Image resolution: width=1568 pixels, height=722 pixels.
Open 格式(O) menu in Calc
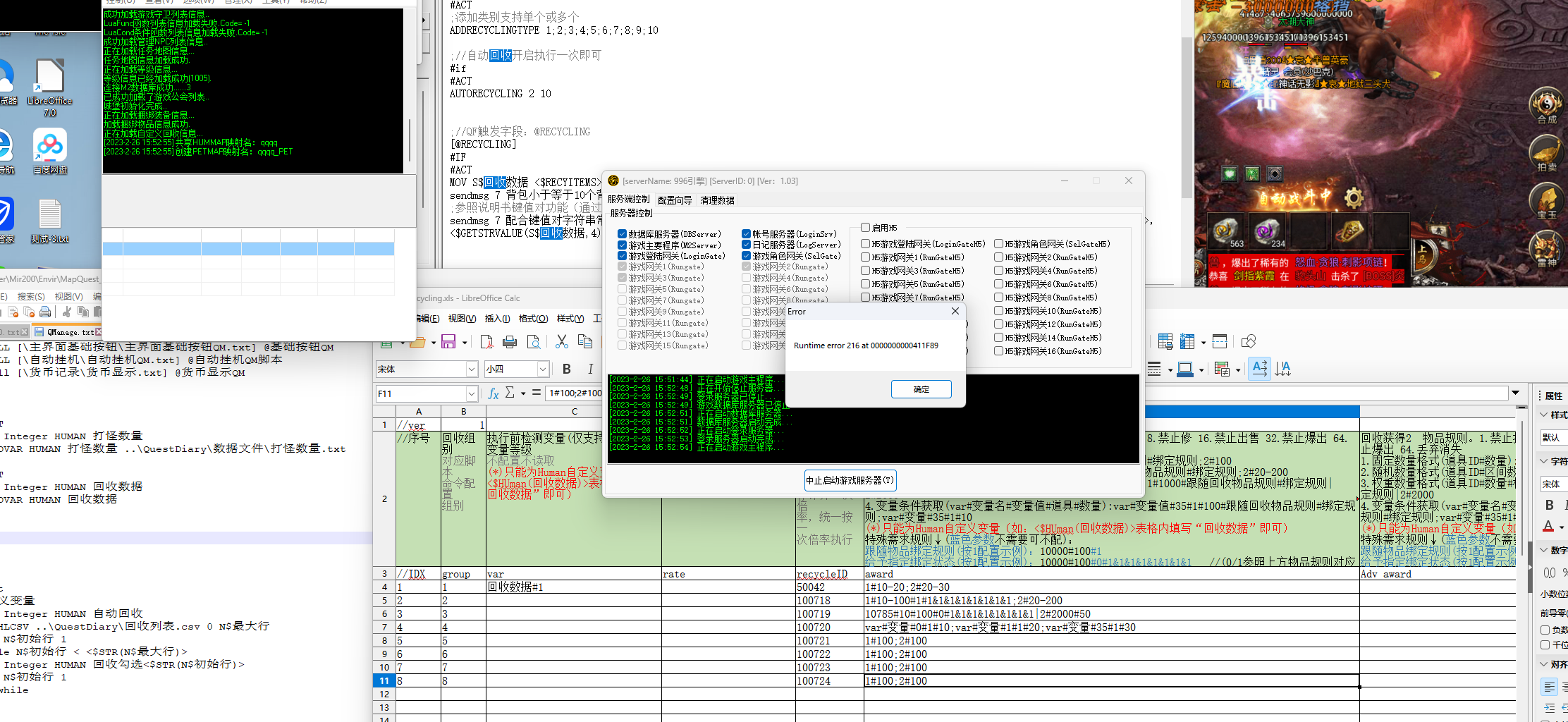533,319
